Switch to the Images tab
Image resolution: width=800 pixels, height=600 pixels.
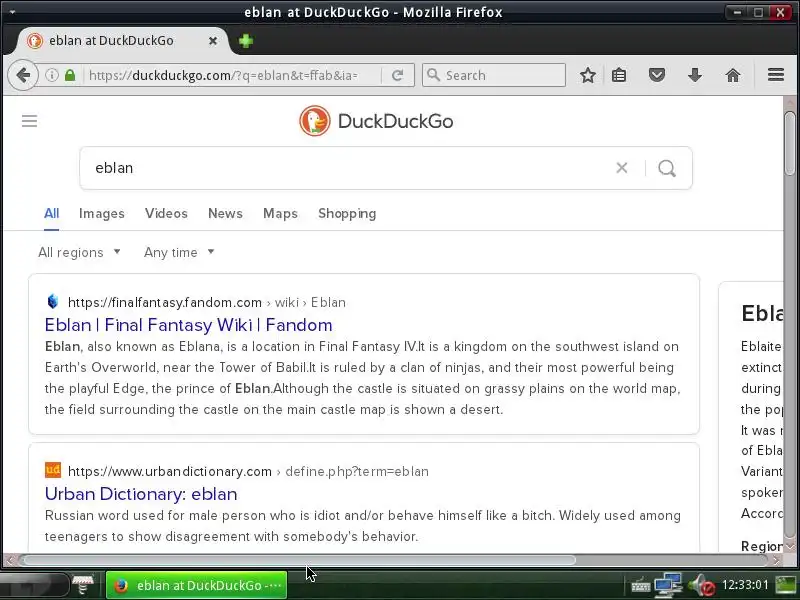point(102,213)
